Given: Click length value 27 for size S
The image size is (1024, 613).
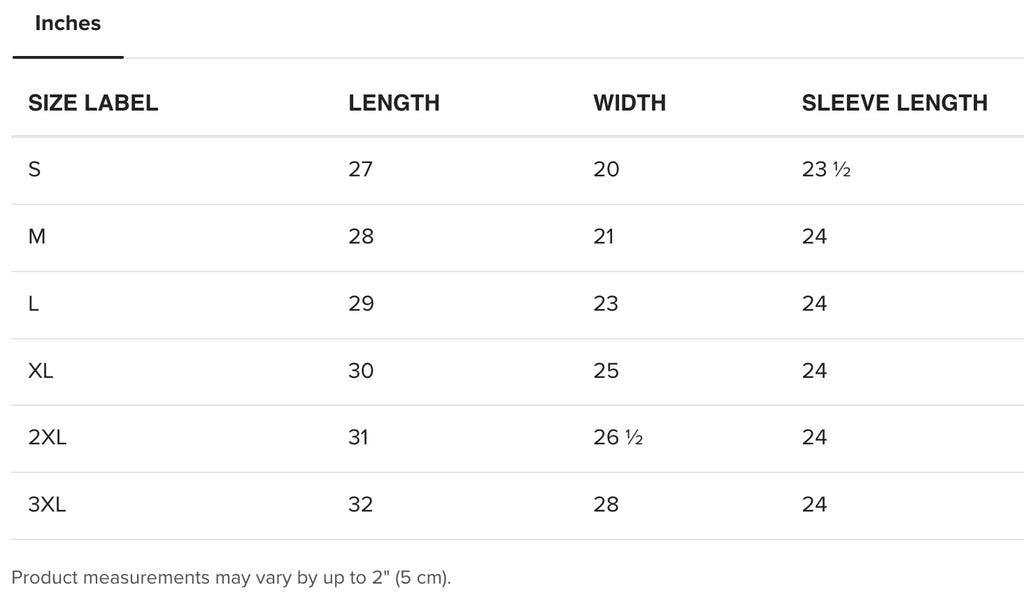Looking at the screenshot, I should click(x=360, y=170).
